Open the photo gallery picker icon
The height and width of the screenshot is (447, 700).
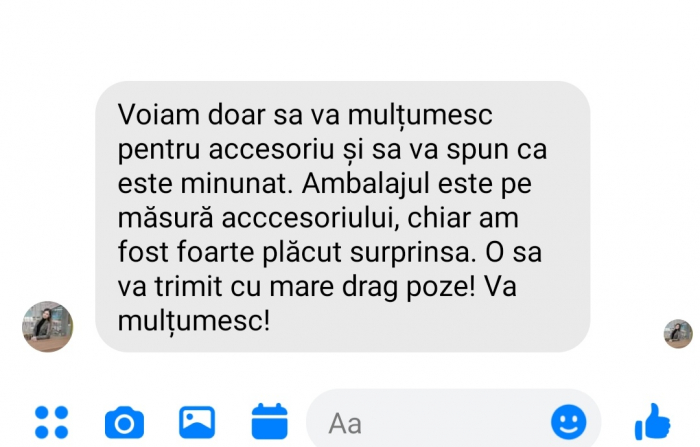tap(197, 422)
